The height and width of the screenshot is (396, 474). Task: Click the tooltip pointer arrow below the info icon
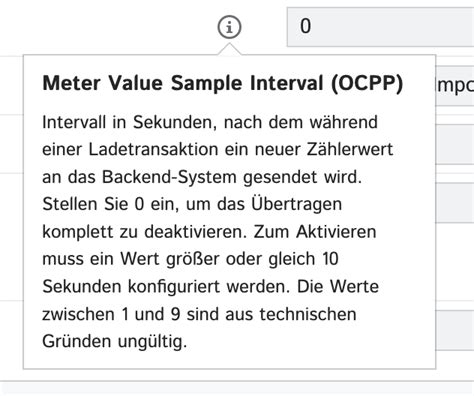click(x=230, y=49)
